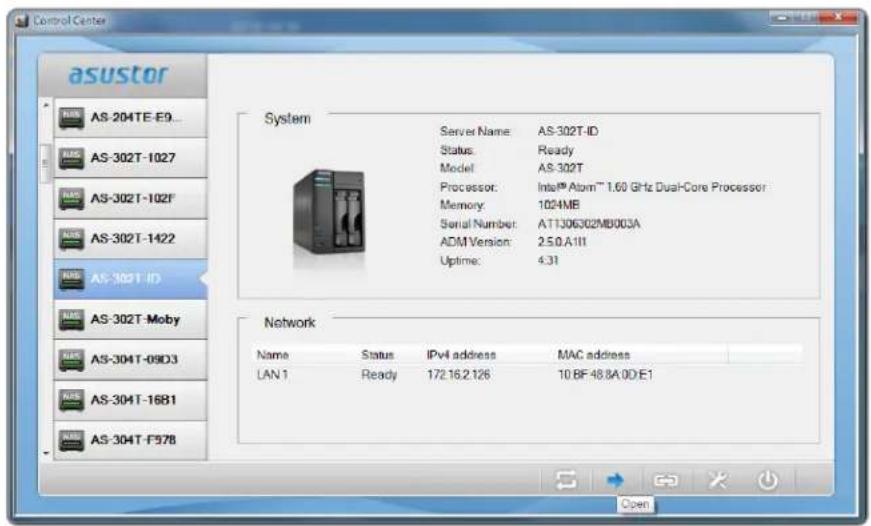Click the Intel Atom processor description
871x526 pixels.
click(652, 187)
